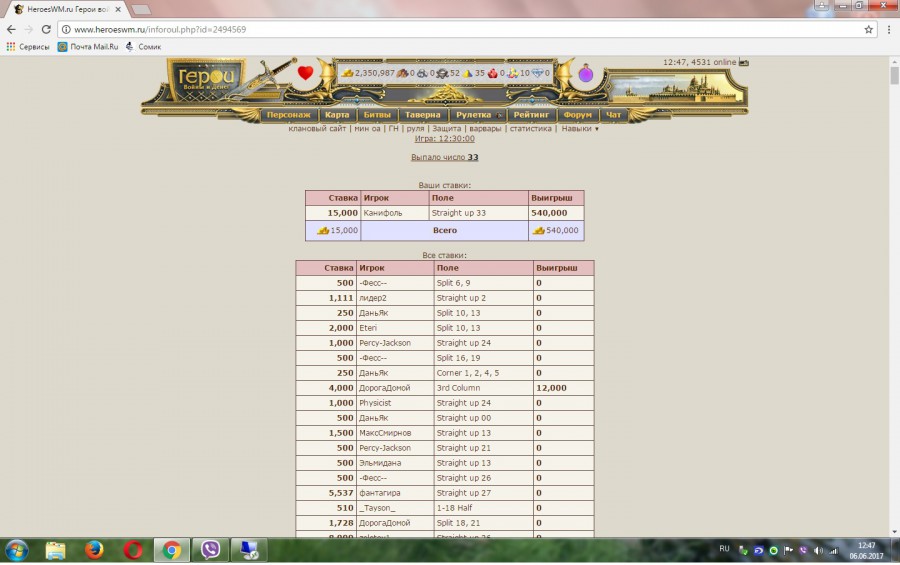
Task: Open player Канифоль's profile link
Action: 383,213
